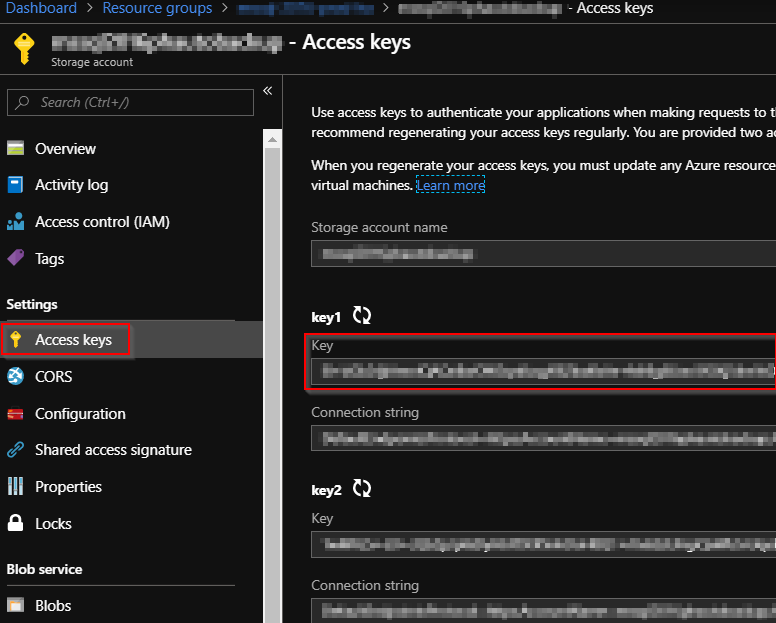Click the Access keys key icon in sidebar
The height and width of the screenshot is (623, 776).
(x=15, y=339)
